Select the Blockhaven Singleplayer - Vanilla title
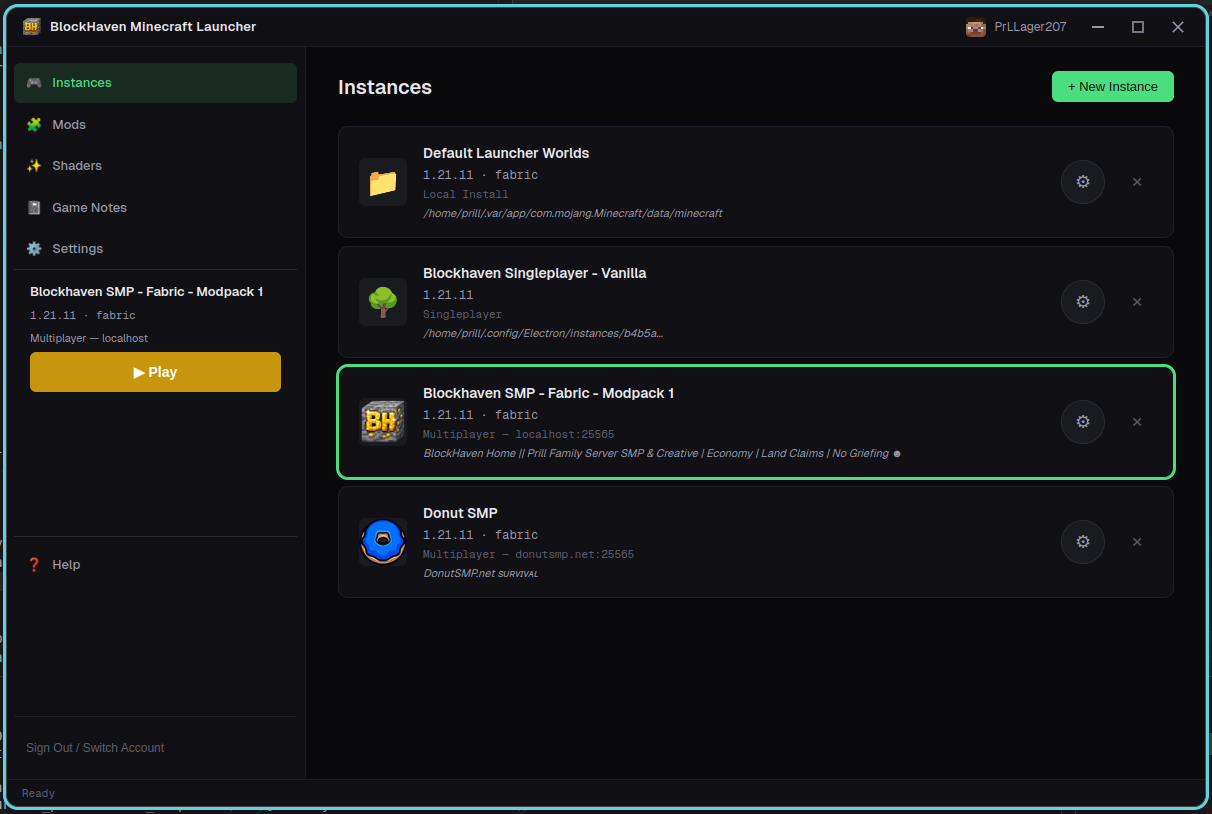 pos(535,273)
